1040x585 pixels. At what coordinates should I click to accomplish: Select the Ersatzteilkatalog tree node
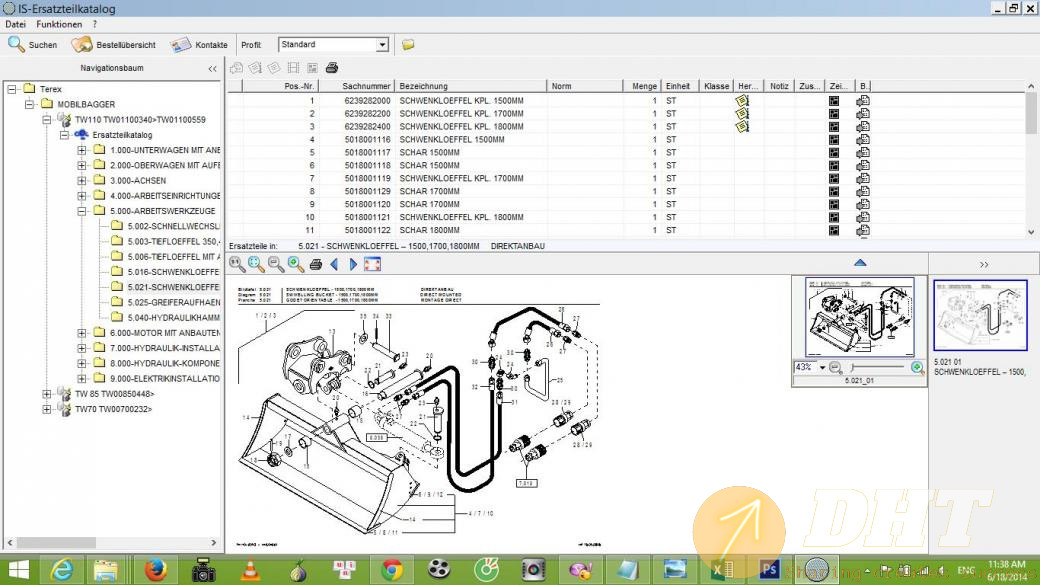tap(122, 135)
